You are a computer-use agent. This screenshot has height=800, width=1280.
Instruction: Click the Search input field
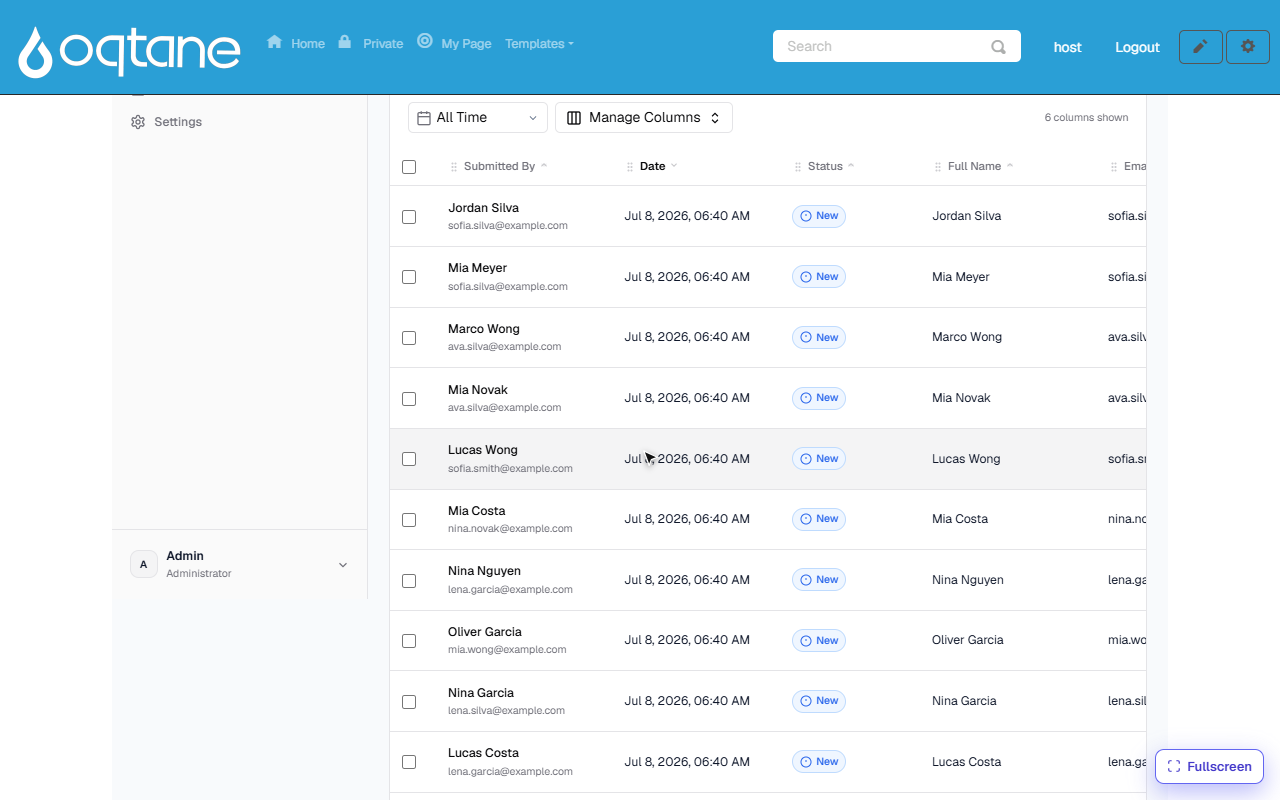897,46
